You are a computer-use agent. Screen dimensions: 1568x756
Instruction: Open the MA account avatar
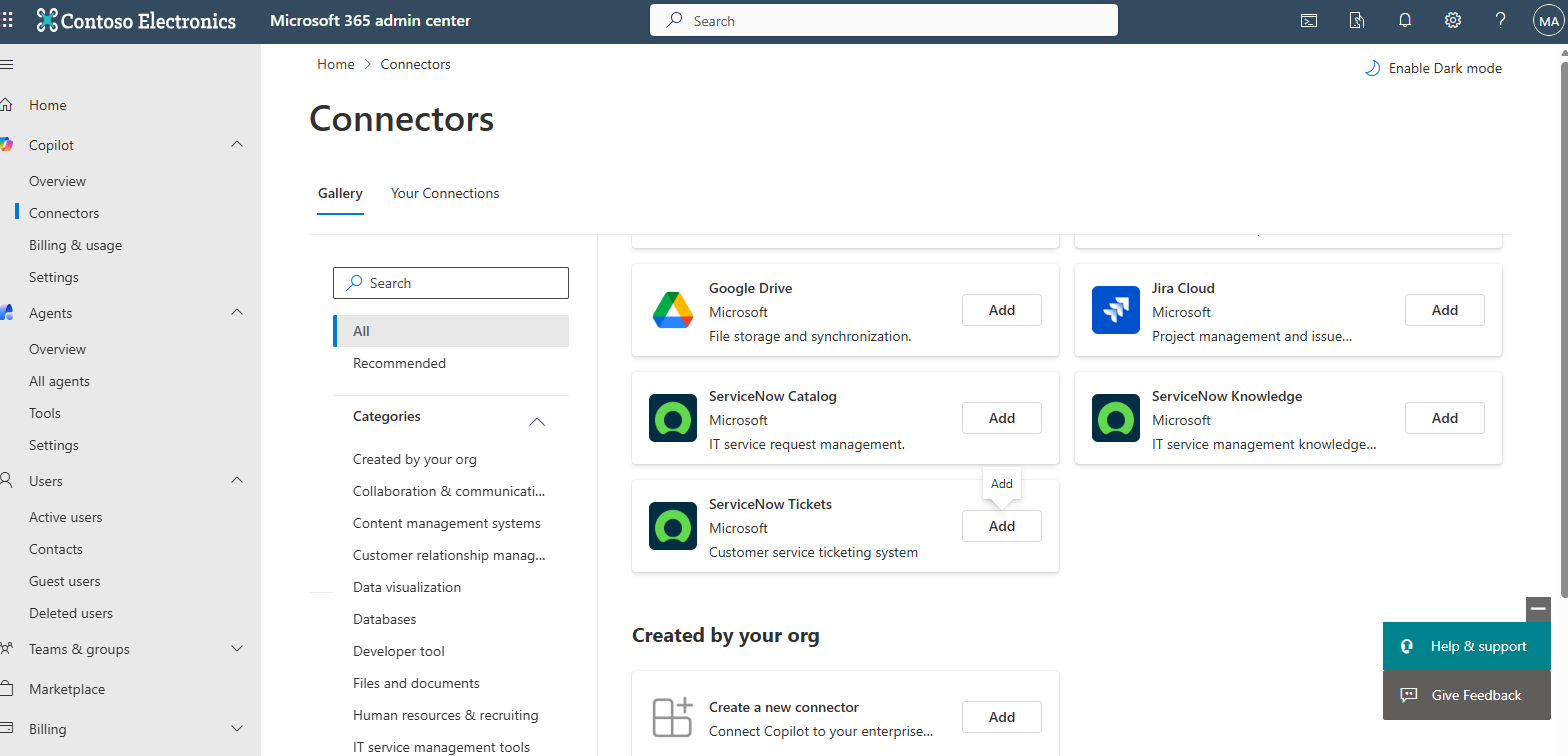click(x=1548, y=21)
